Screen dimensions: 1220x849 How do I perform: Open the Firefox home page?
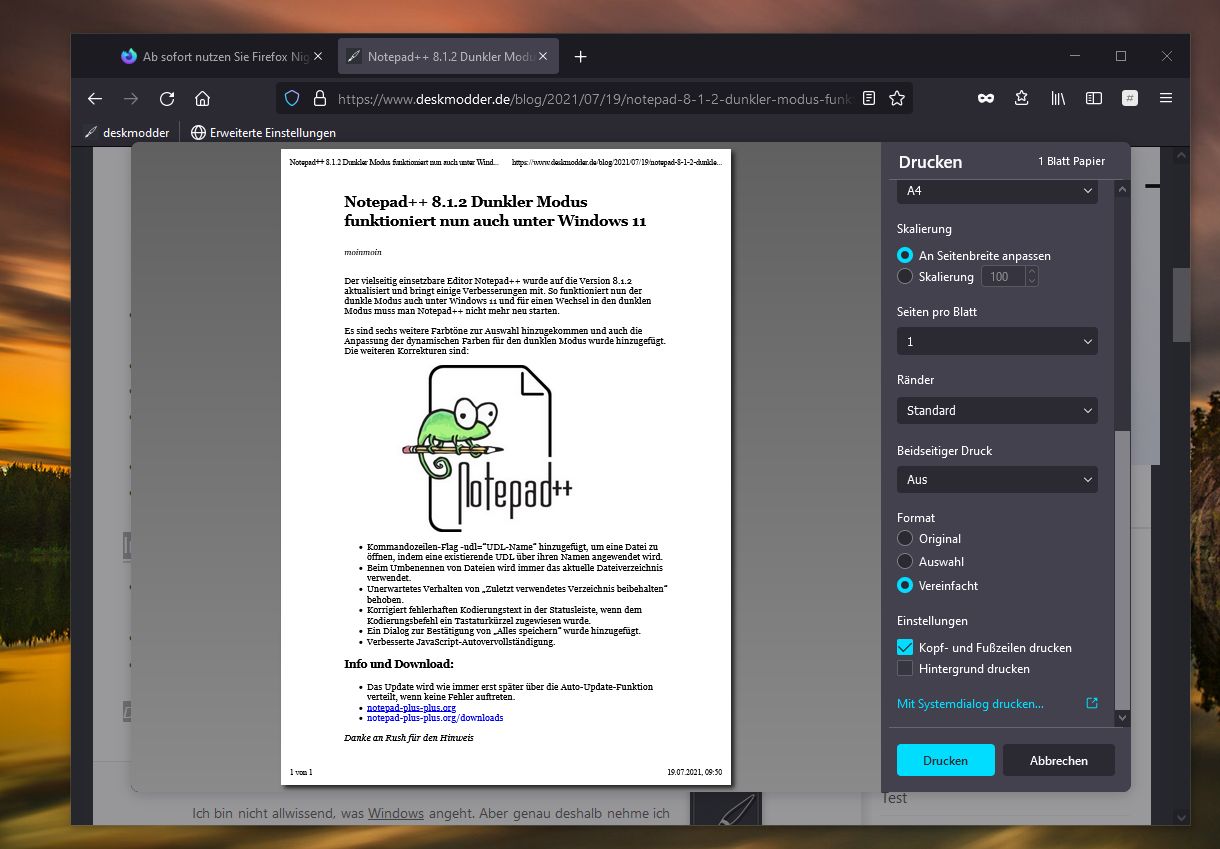[x=203, y=98]
